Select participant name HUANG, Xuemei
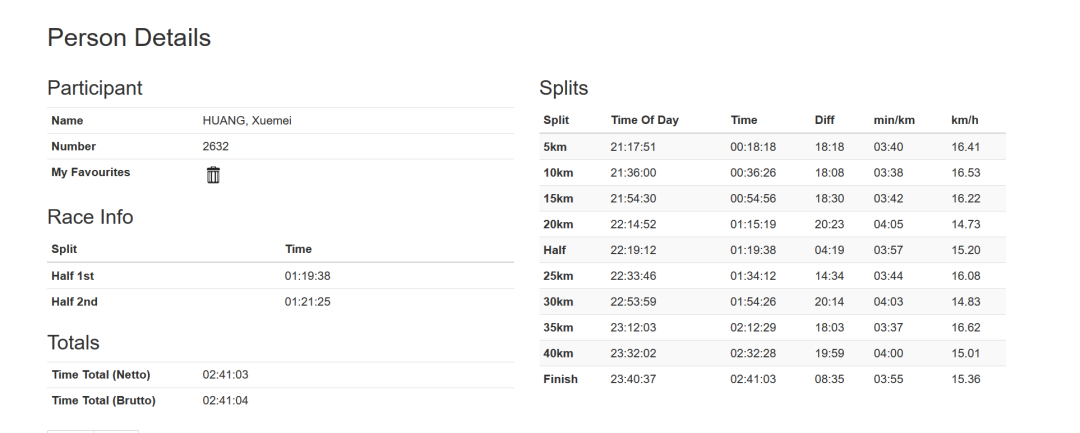The image size is (1080, 433). [x=247, y=120]
